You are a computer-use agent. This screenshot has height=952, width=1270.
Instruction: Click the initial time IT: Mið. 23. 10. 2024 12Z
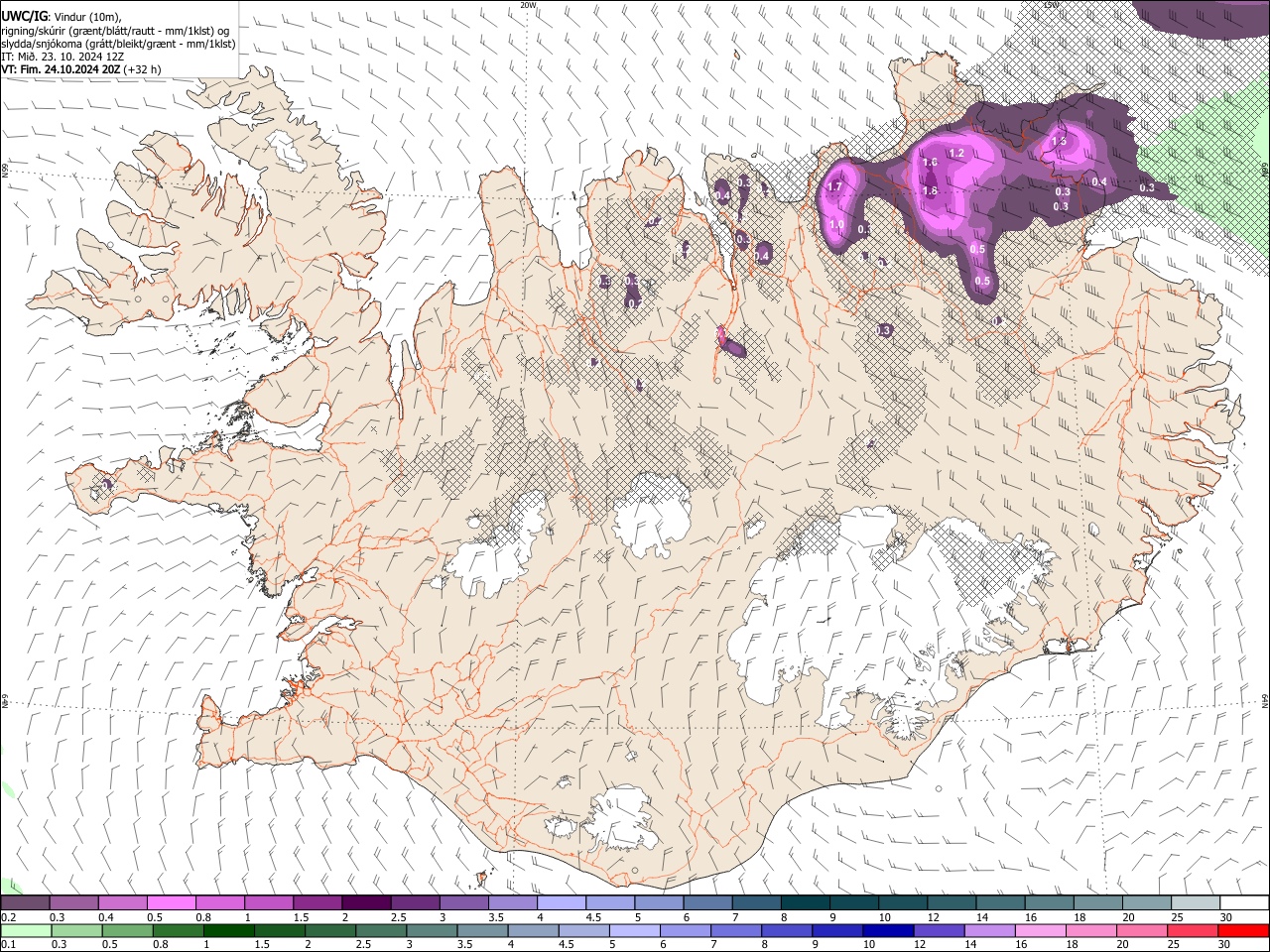click(x=63, y=57)
